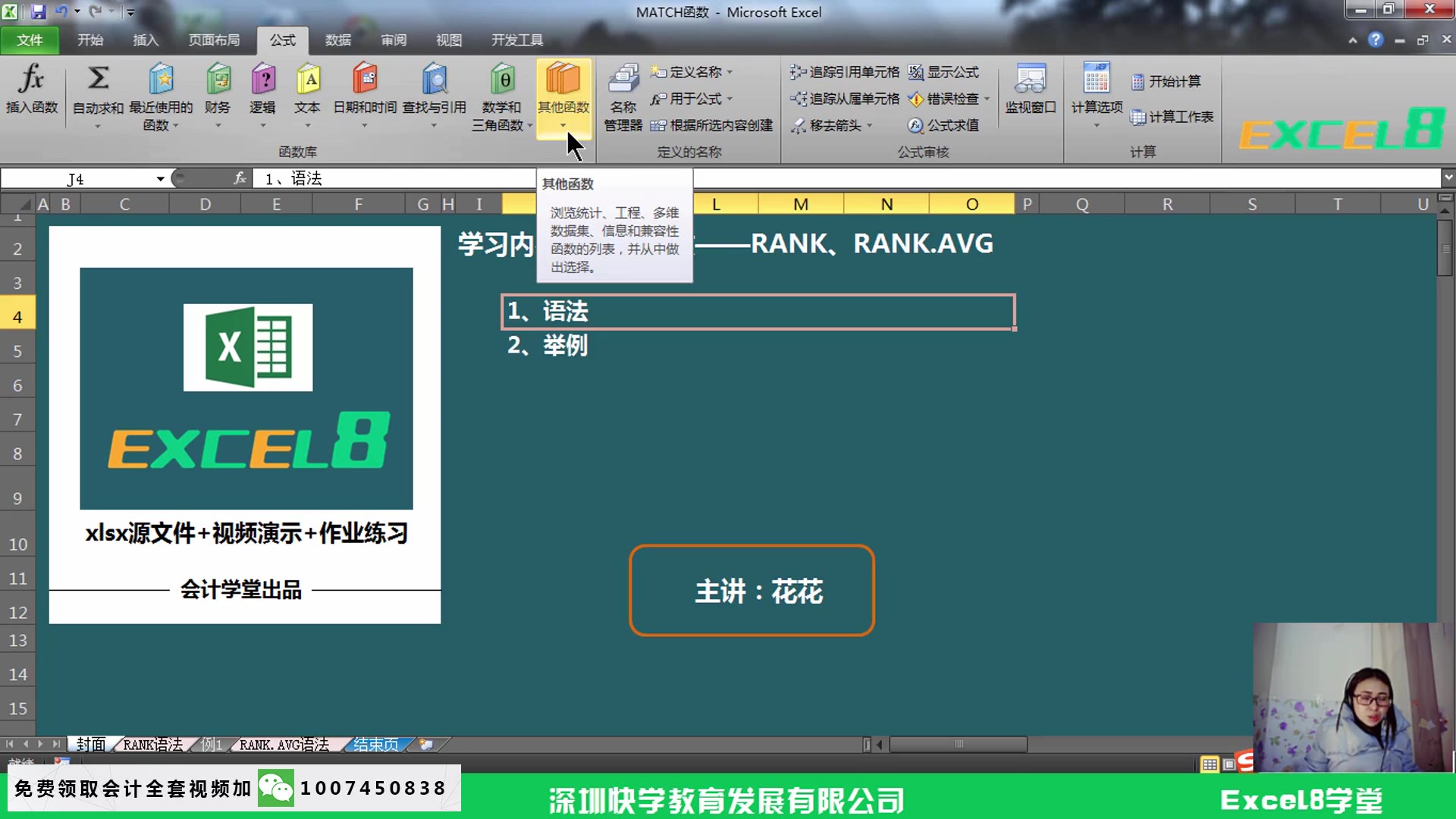This screenshot has height=819, width=1456.
Task: Click the Calculate Now (开始计算) button
Action: point(1169,81)
